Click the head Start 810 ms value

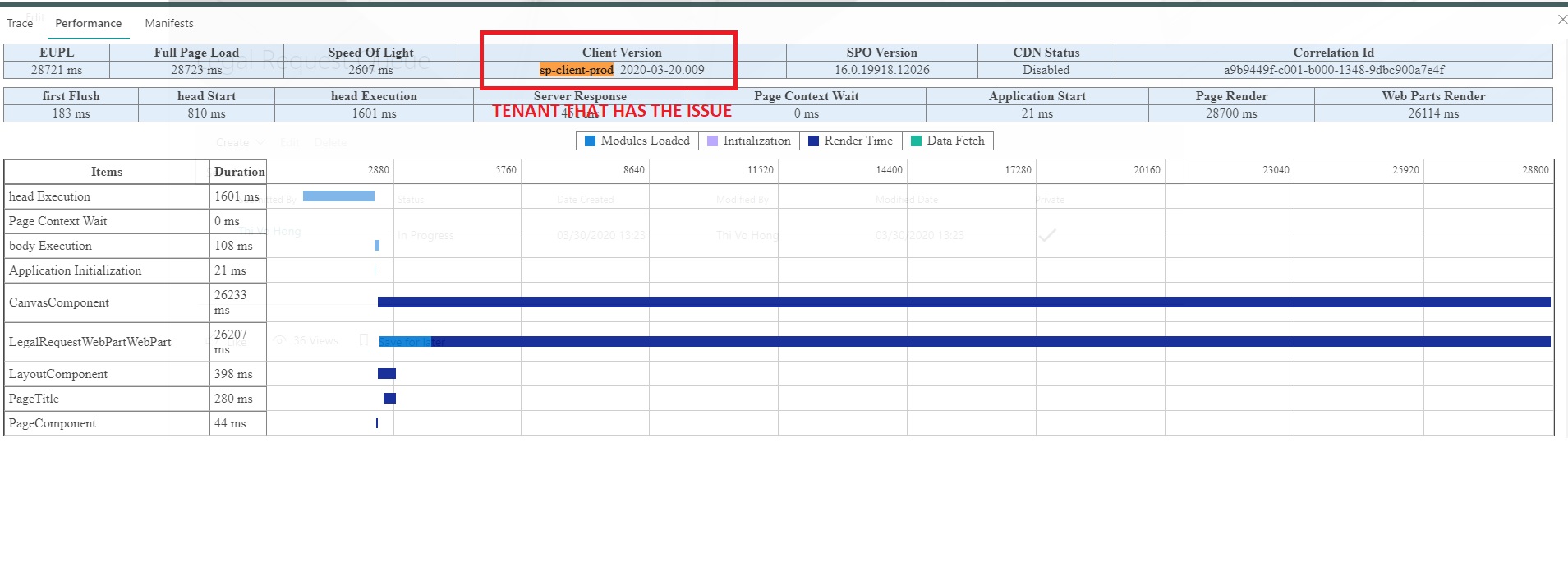pos(206,113)
